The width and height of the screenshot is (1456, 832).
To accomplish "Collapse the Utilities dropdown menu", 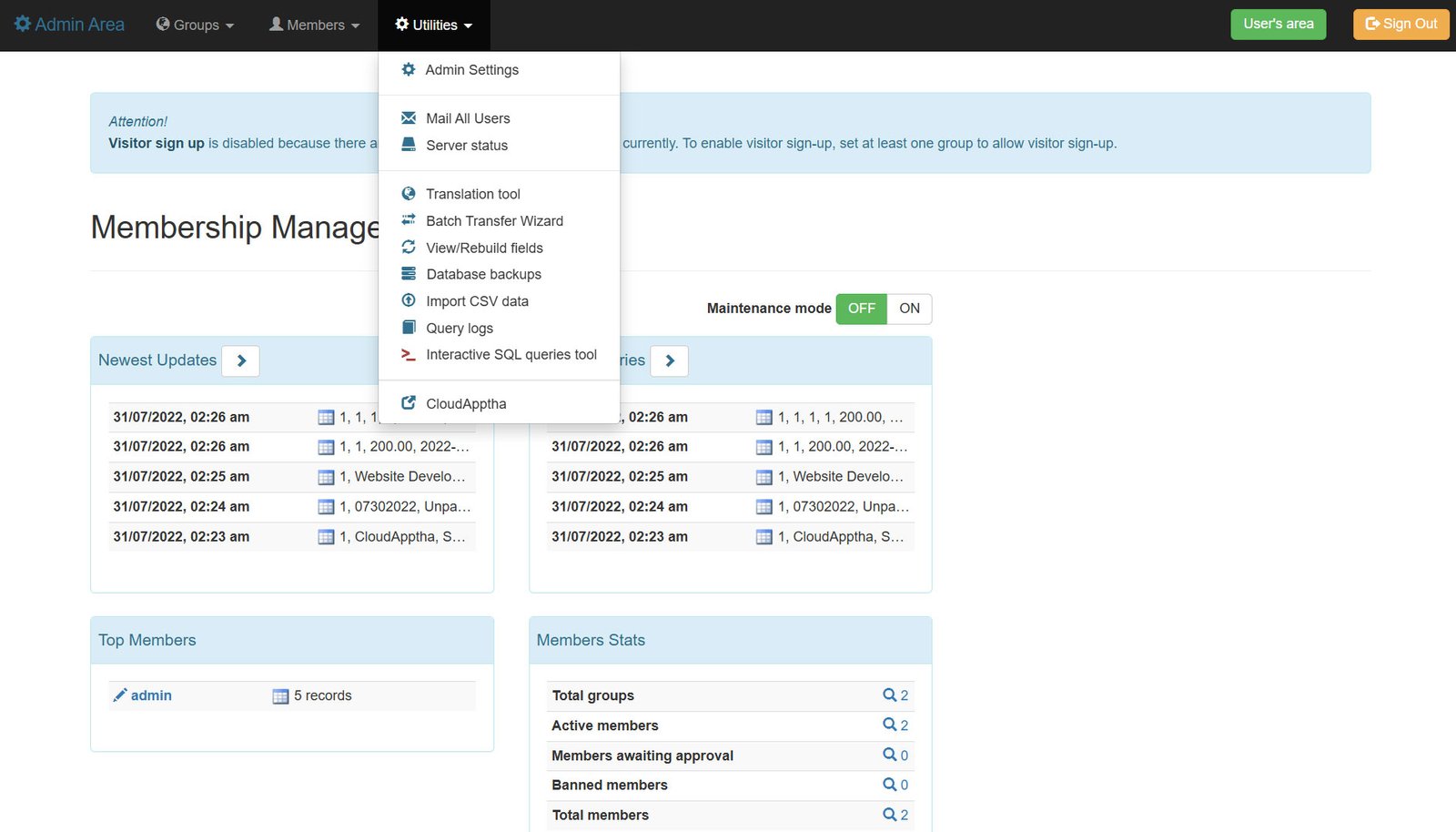I will [x=434, y=25].
